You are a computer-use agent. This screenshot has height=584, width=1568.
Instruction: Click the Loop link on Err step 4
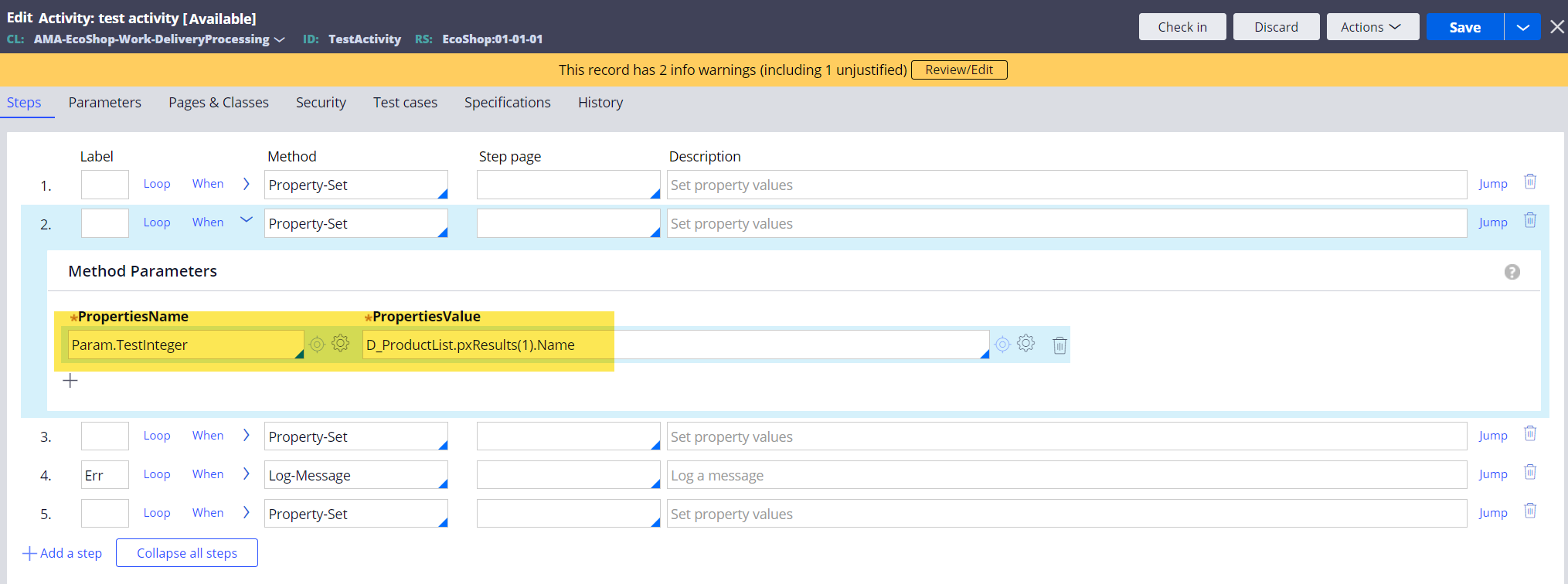point(157,474)
